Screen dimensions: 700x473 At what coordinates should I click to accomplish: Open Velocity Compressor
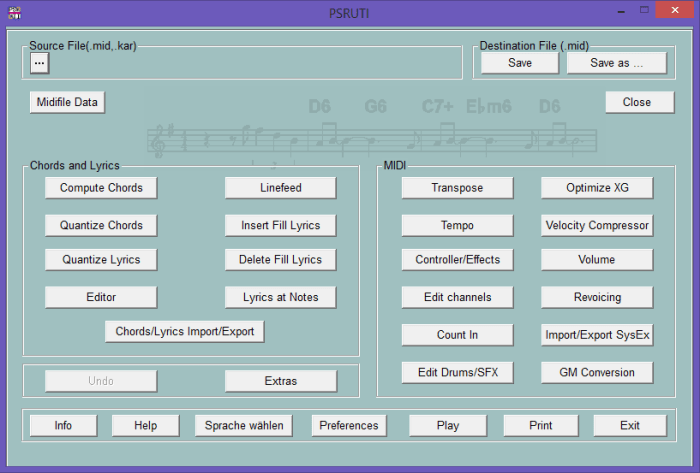click(597, 225)
